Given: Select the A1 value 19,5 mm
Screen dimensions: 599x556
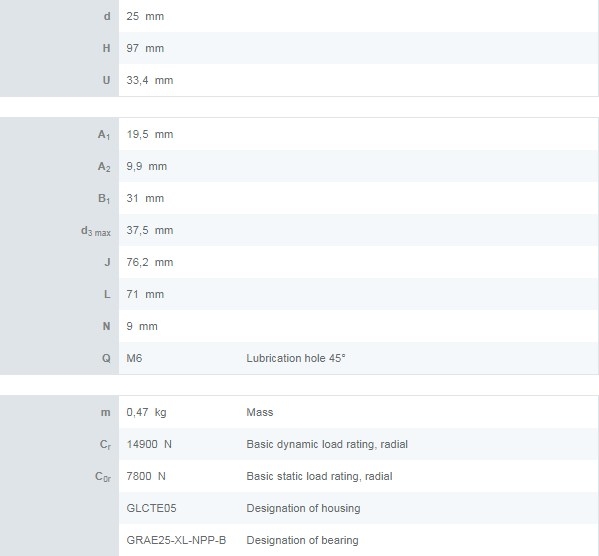Looking at the screenshot, I should point(150,135).
